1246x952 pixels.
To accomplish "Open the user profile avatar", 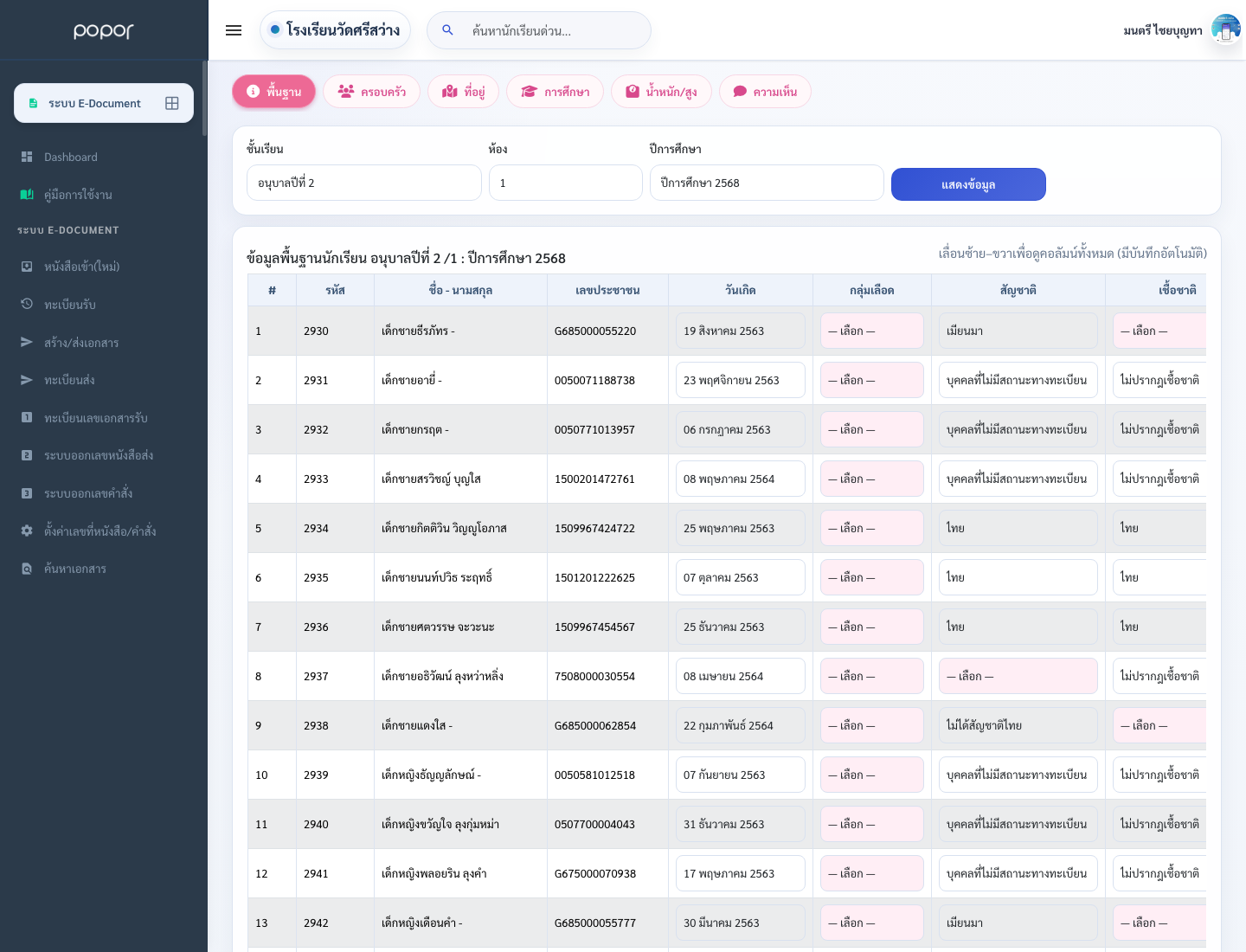I will pos(1226,29).
